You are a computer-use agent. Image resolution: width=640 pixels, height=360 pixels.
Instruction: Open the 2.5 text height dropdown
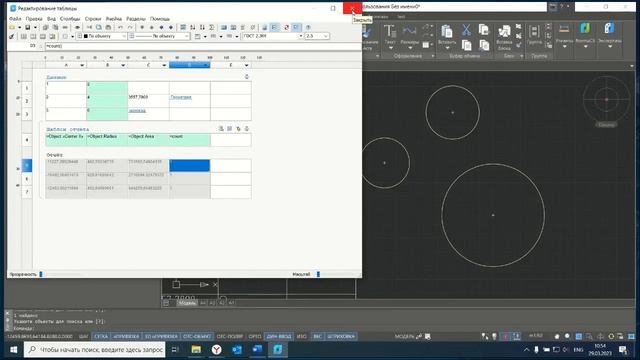317,36
